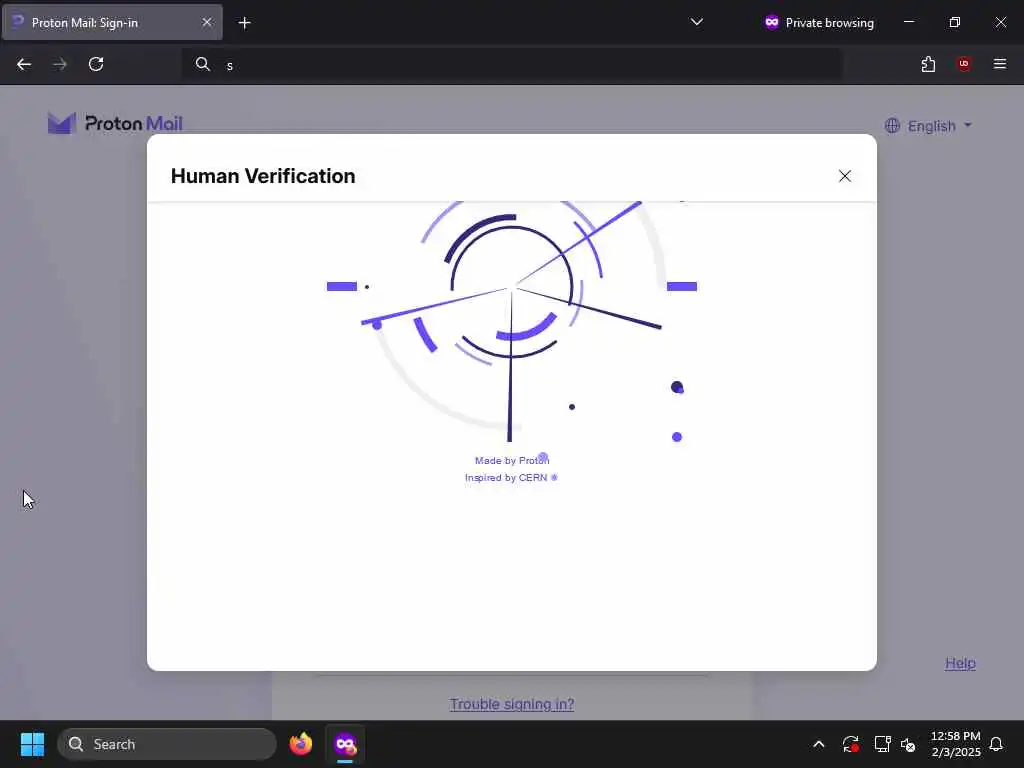Click the Proton Mail logo
Screen dimensions: 1024x768
point(115,123)
